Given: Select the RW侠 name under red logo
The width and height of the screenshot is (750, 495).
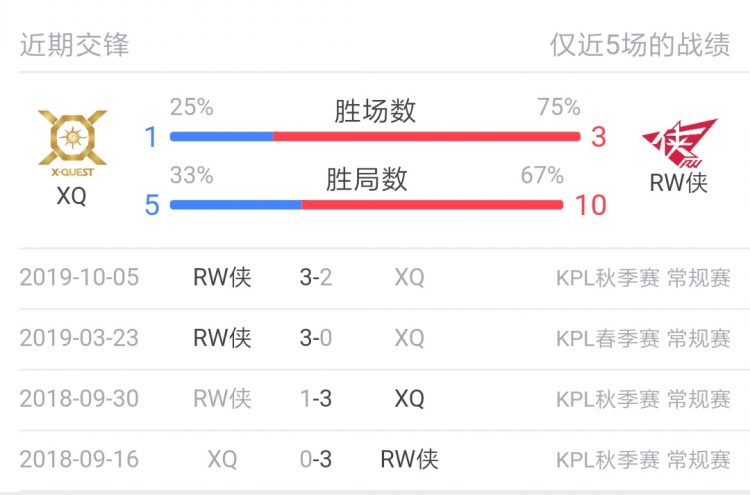Looking at the screenshot, I should click(678, 182).
